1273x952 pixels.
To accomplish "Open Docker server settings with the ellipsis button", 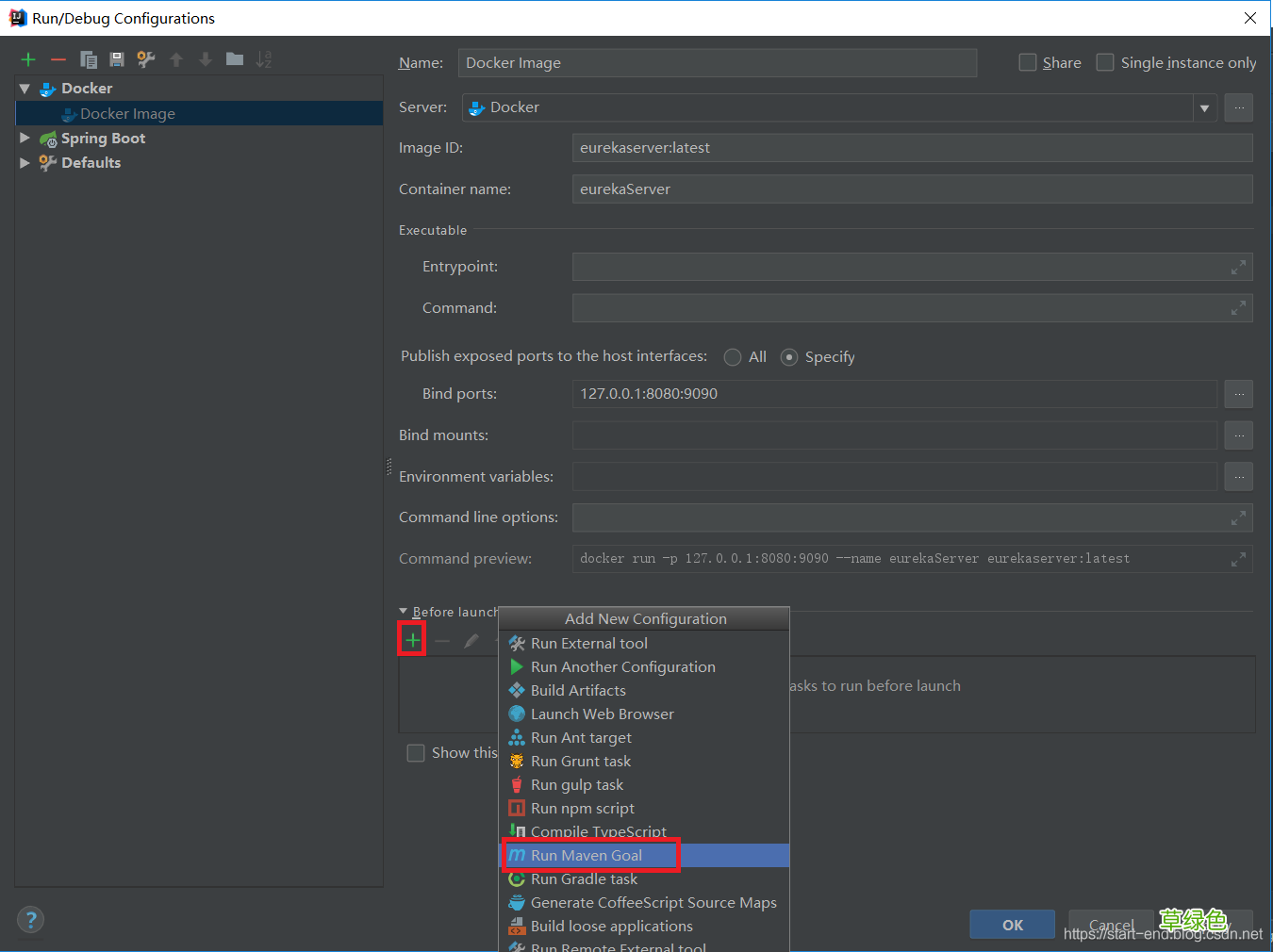I will pyautogui.click(x=1239, y=107).
